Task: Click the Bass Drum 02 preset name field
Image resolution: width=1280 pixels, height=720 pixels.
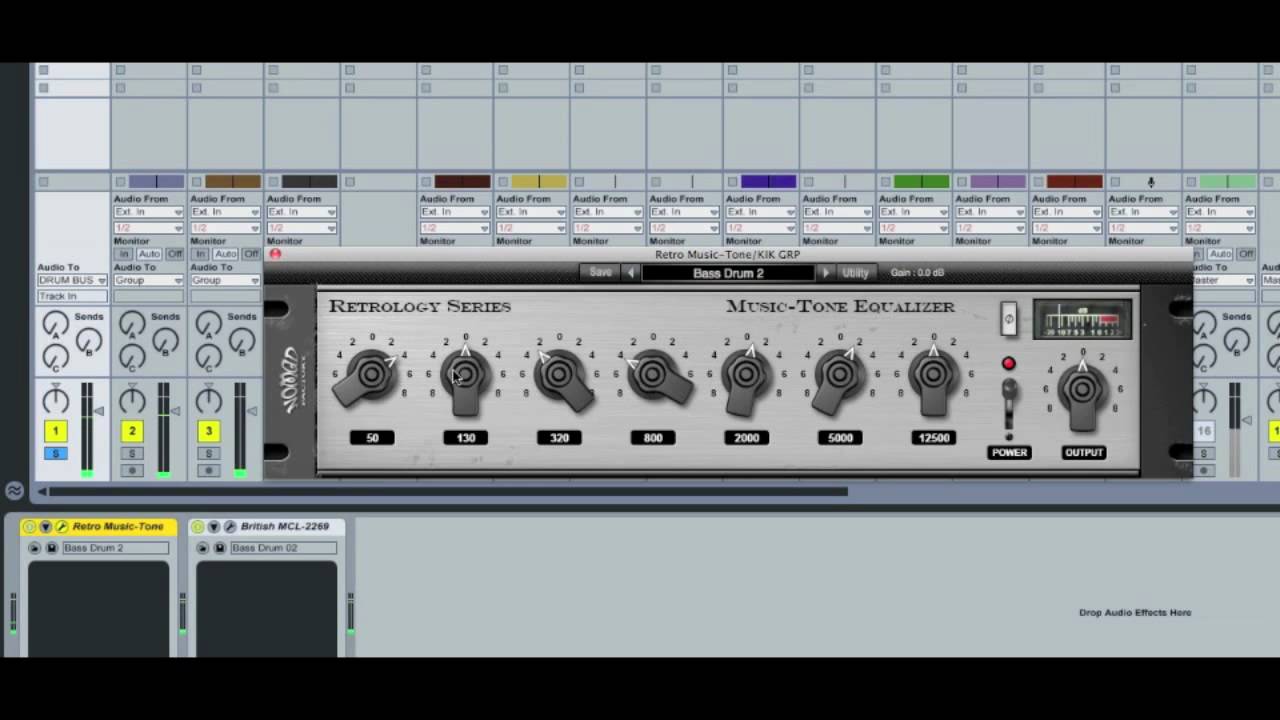Action: click(x=283, y=548)
